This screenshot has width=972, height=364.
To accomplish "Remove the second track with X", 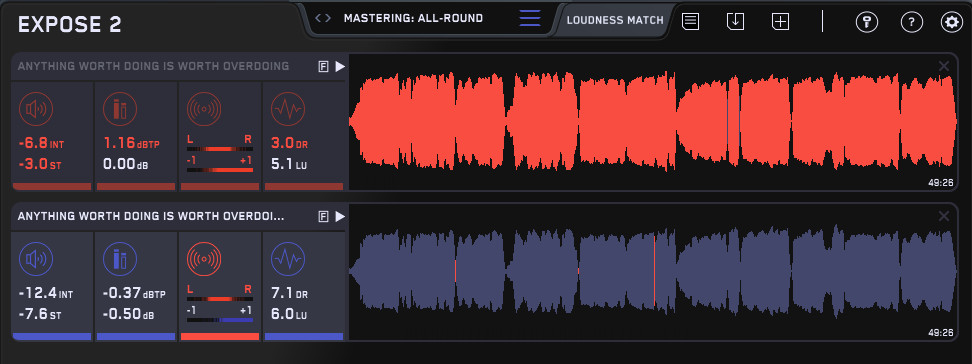I will click(943, 216).
